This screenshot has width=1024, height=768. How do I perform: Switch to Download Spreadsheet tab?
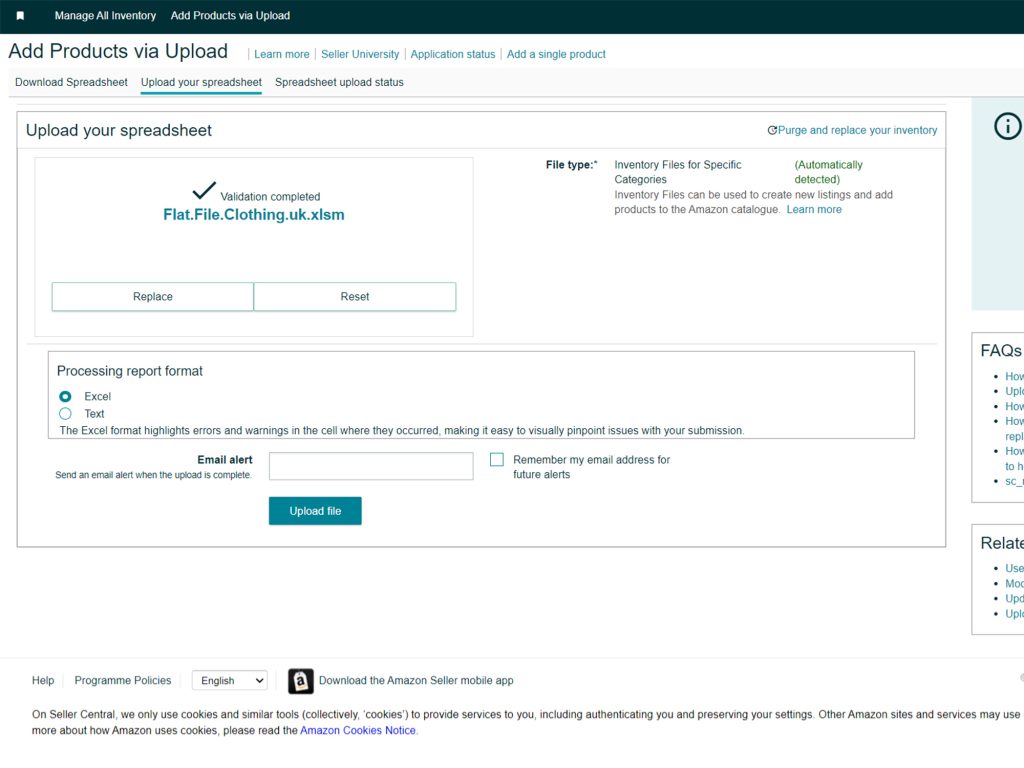pos(71,82)
